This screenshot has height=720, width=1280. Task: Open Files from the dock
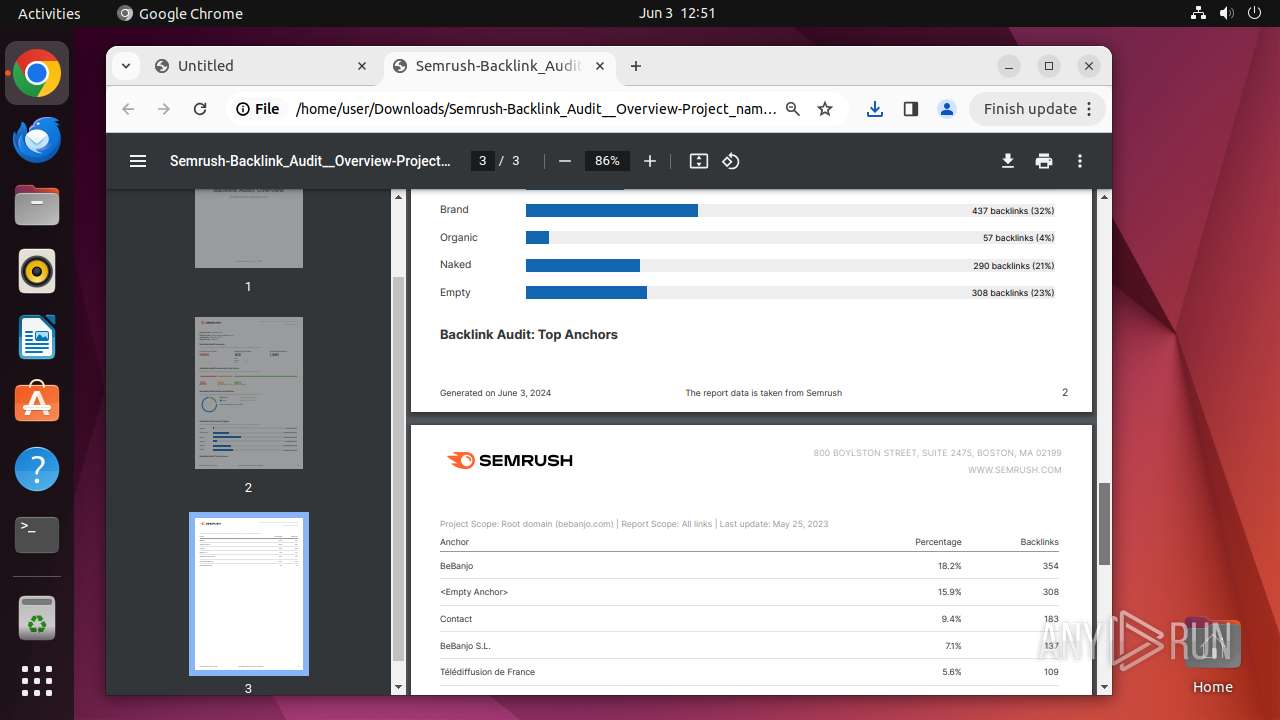click(37, 206)
